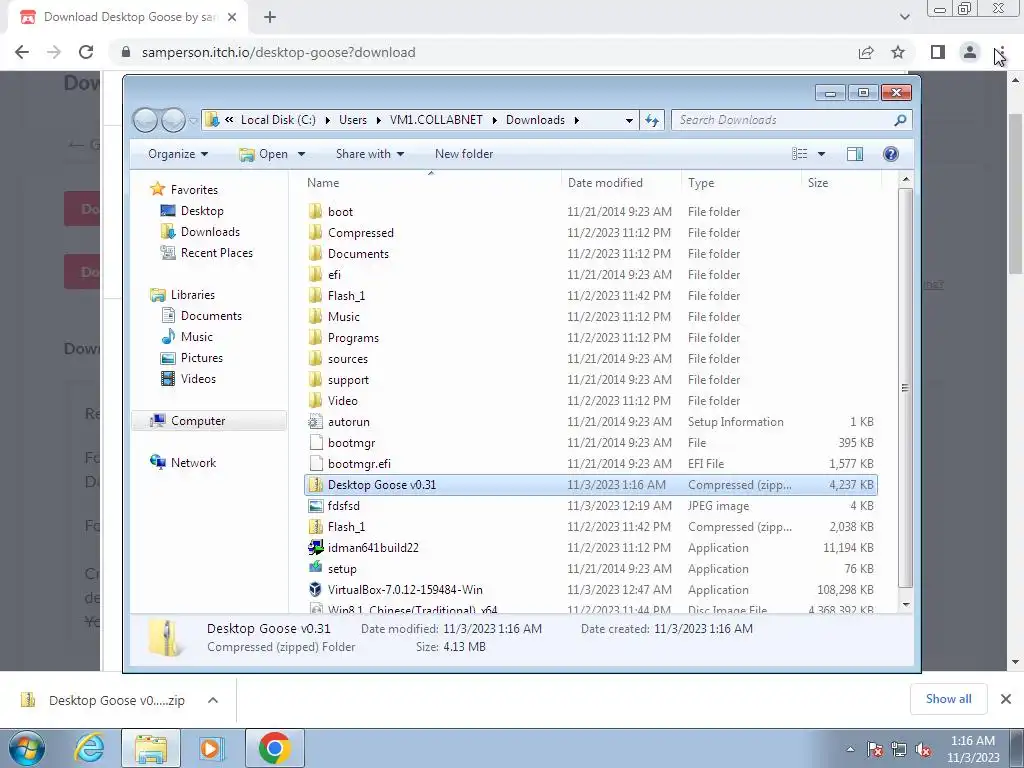Click Users breadcrumb segment
This screenshot has height=768, width=1024.
click(x=353, y=120)
